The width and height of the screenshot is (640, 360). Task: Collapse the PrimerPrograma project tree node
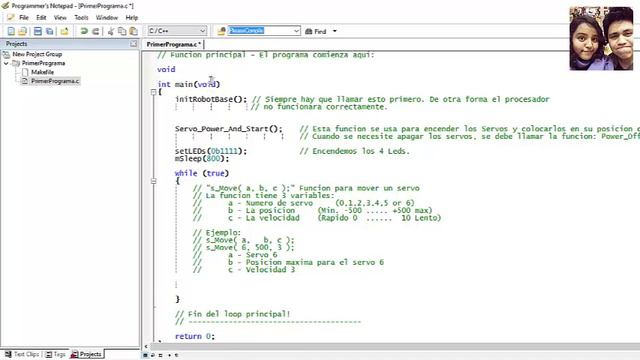click(x=6, y=63)
